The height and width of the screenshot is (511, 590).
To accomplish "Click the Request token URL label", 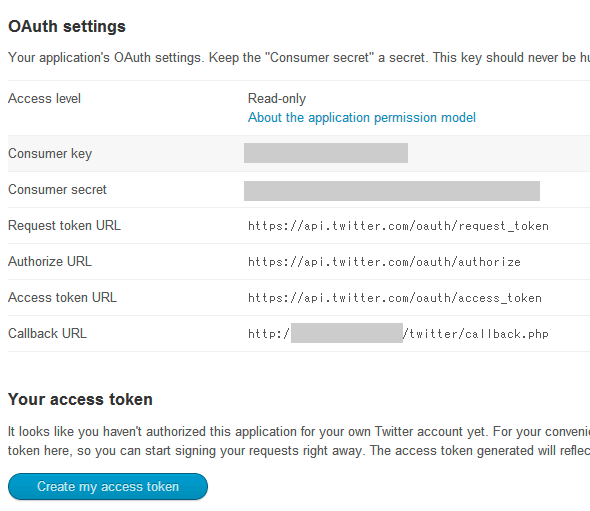I will click(64, 225).
